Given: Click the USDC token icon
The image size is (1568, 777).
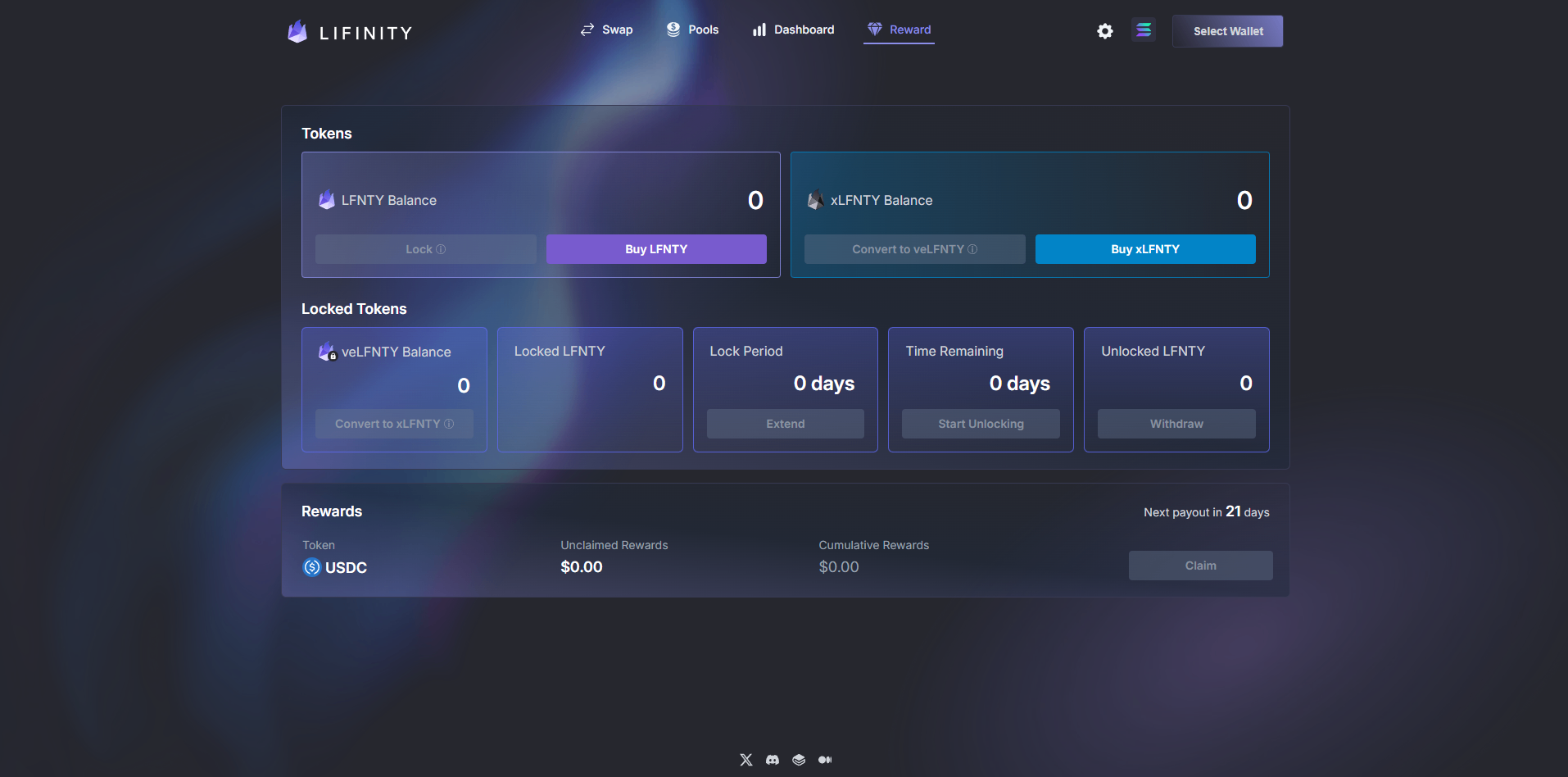Looking at the screenshot, I should tap(312, 567).
